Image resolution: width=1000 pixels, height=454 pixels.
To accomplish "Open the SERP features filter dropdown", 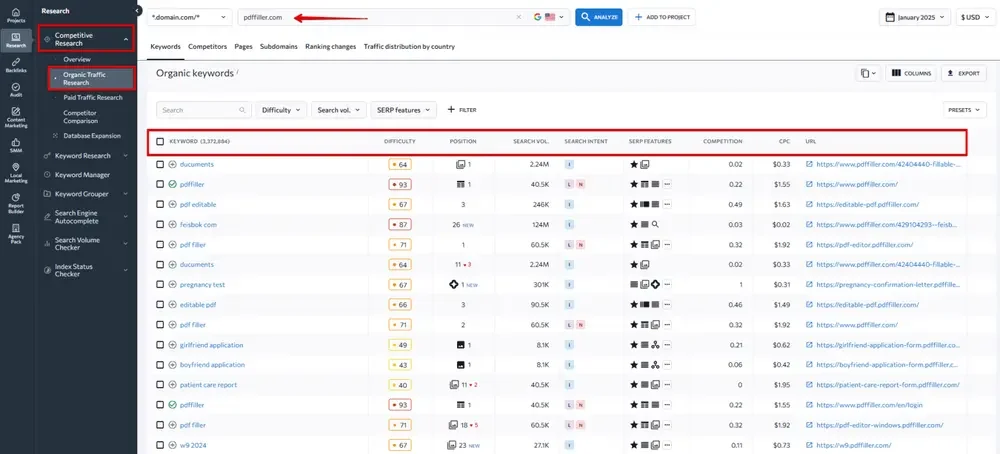I will pyautogui.click(x=404, y=110).
